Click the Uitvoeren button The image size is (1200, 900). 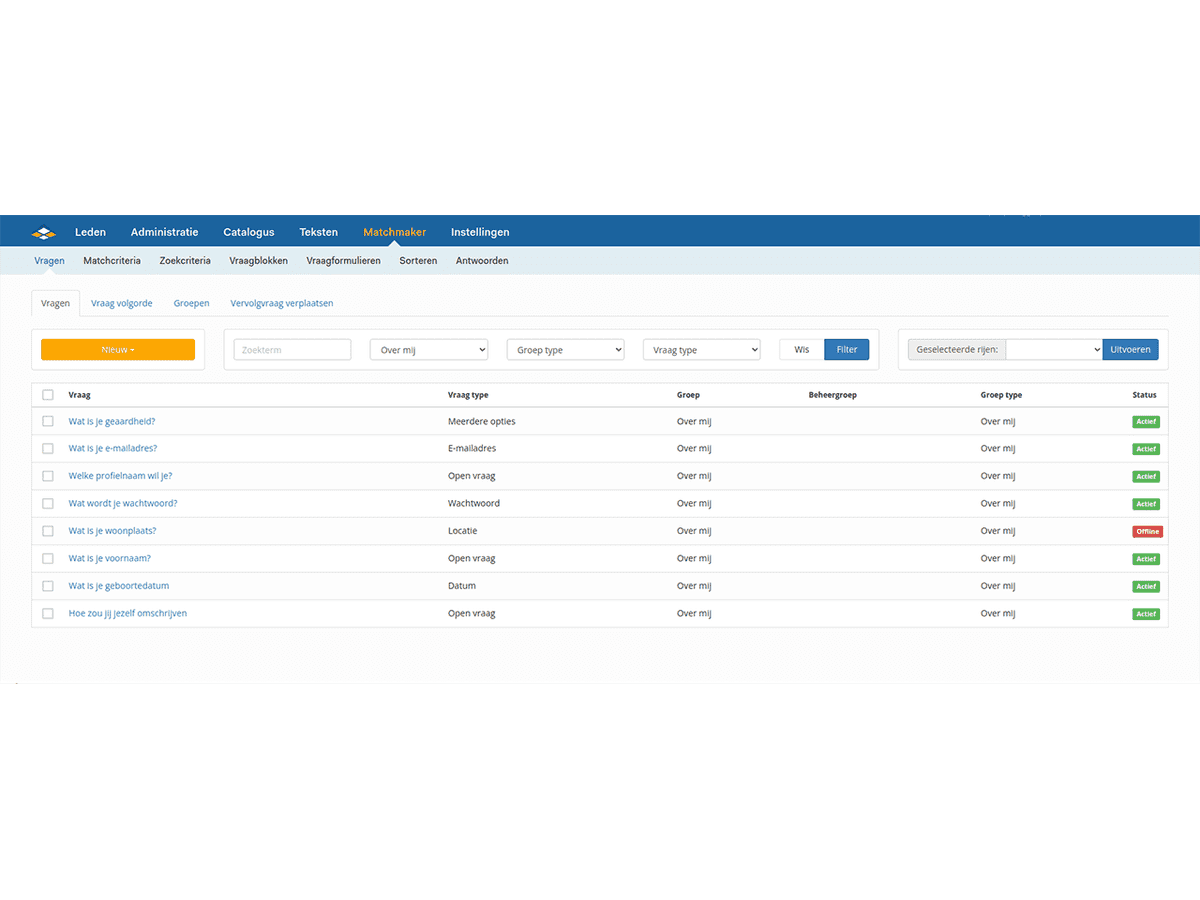pos(1130,350)
